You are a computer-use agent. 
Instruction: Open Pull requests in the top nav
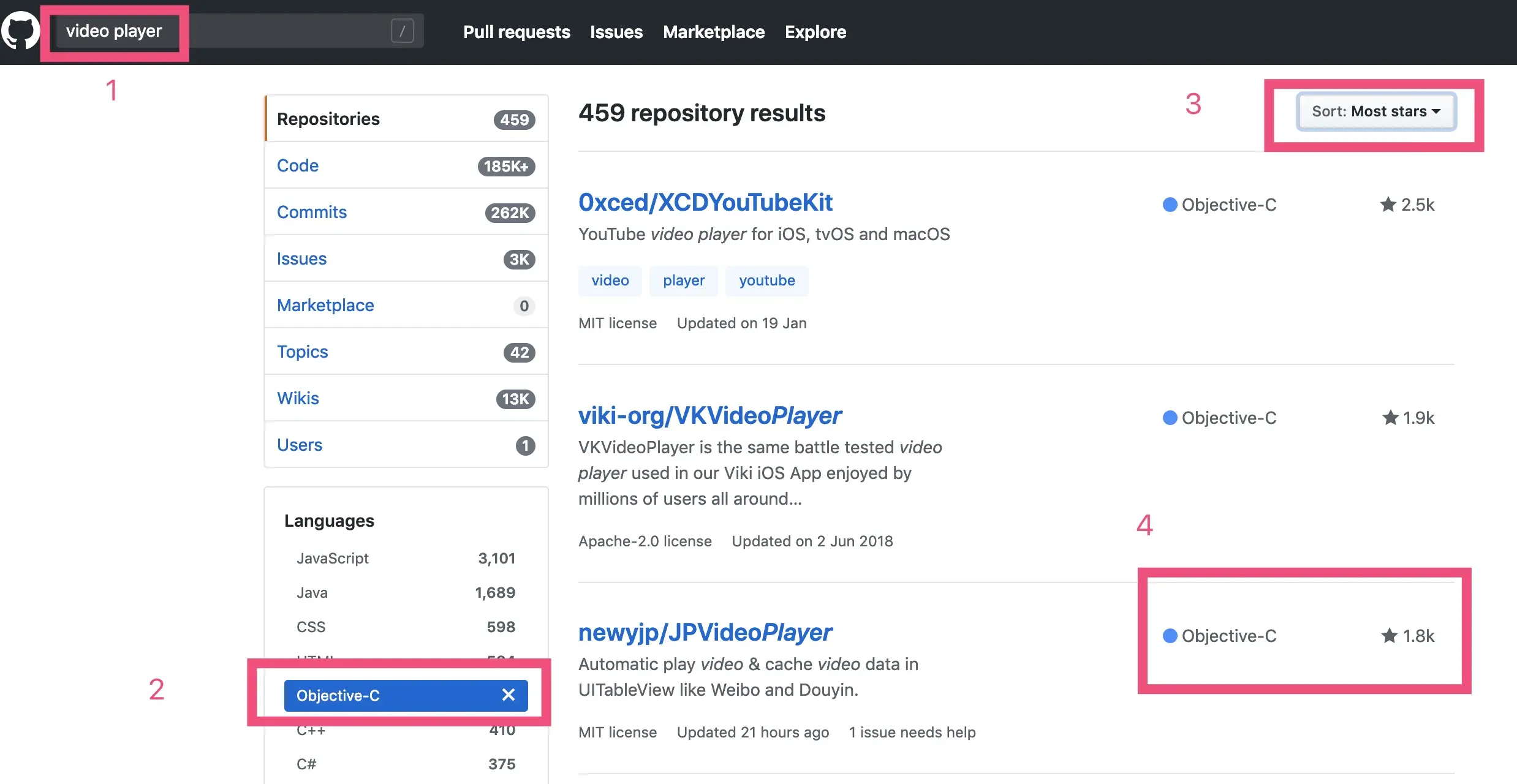point(516,32)
